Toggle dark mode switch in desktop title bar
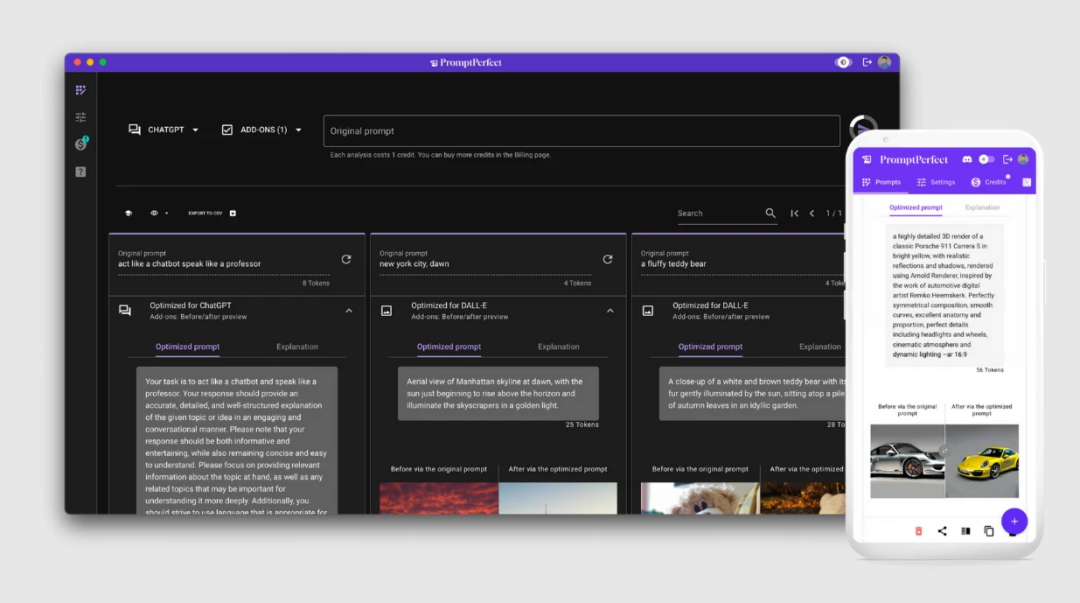This screenshot has height=603, width=1080. point(843,62)
